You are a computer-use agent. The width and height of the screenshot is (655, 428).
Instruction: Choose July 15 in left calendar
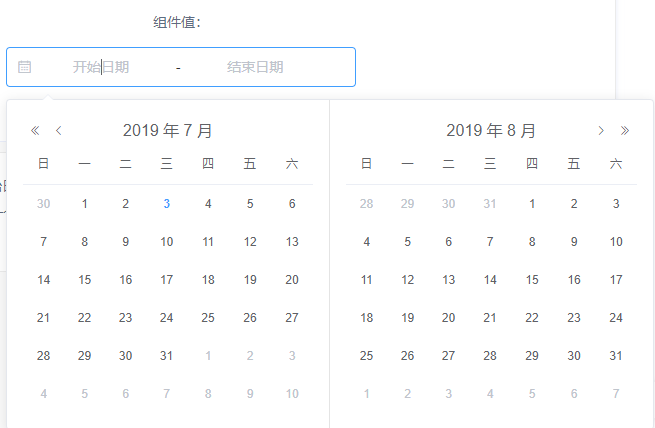(84, 280)
